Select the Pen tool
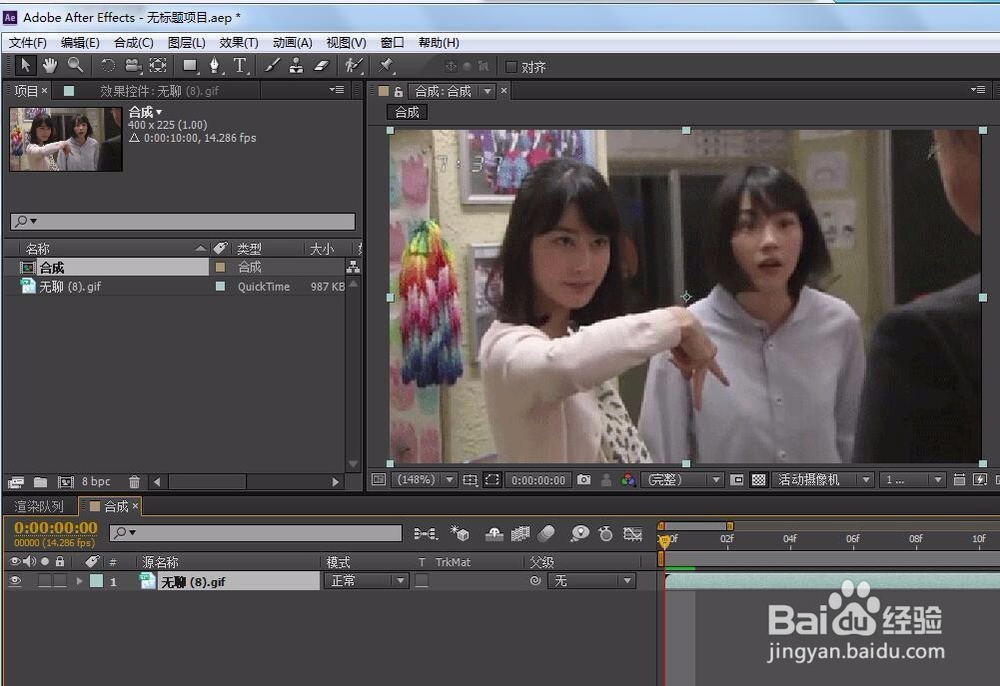Viewport: 1000px width, 686px height. [215, 66]
